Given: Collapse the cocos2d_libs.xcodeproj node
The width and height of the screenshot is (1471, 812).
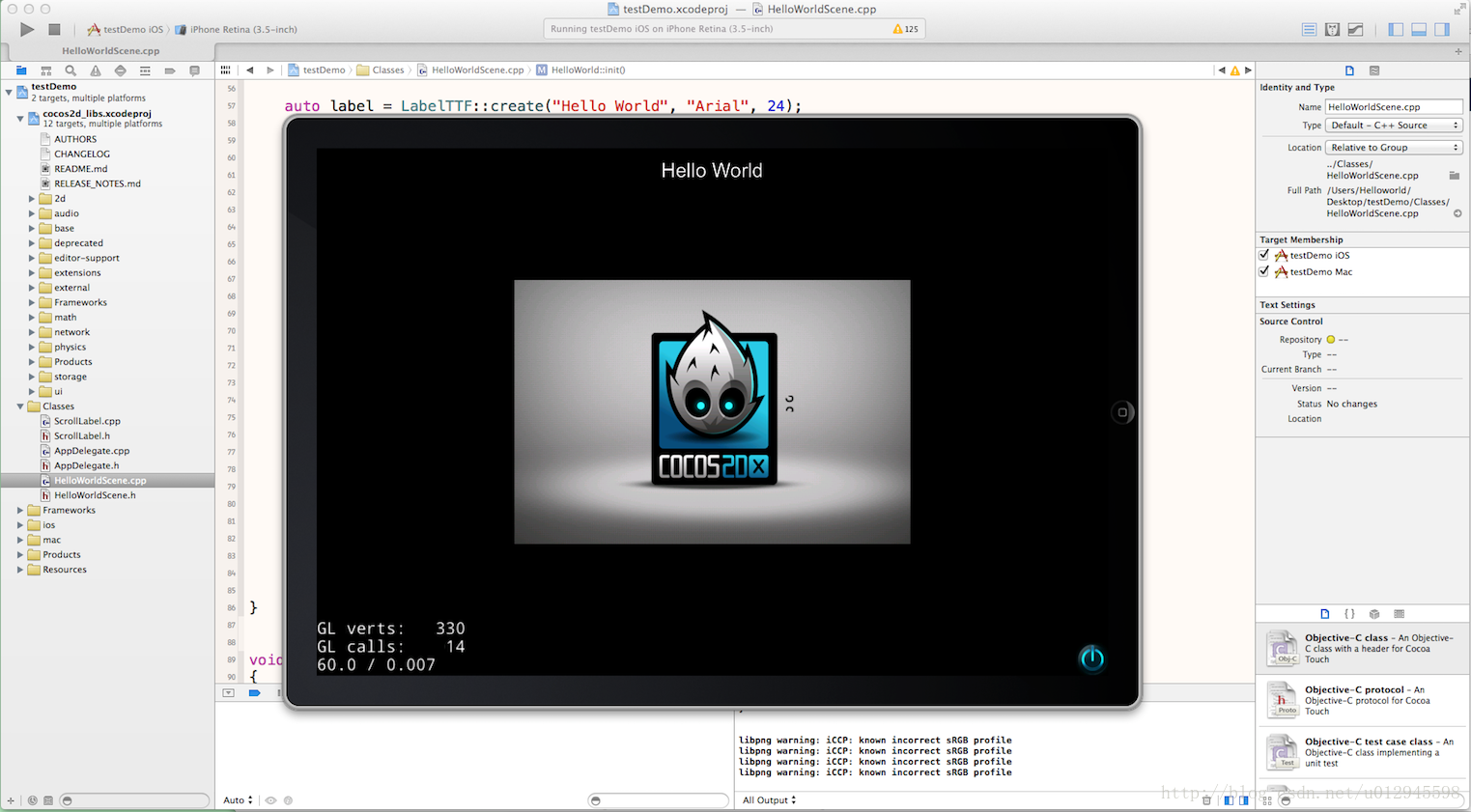Looking at the screenshot, I should coord(20,119).
